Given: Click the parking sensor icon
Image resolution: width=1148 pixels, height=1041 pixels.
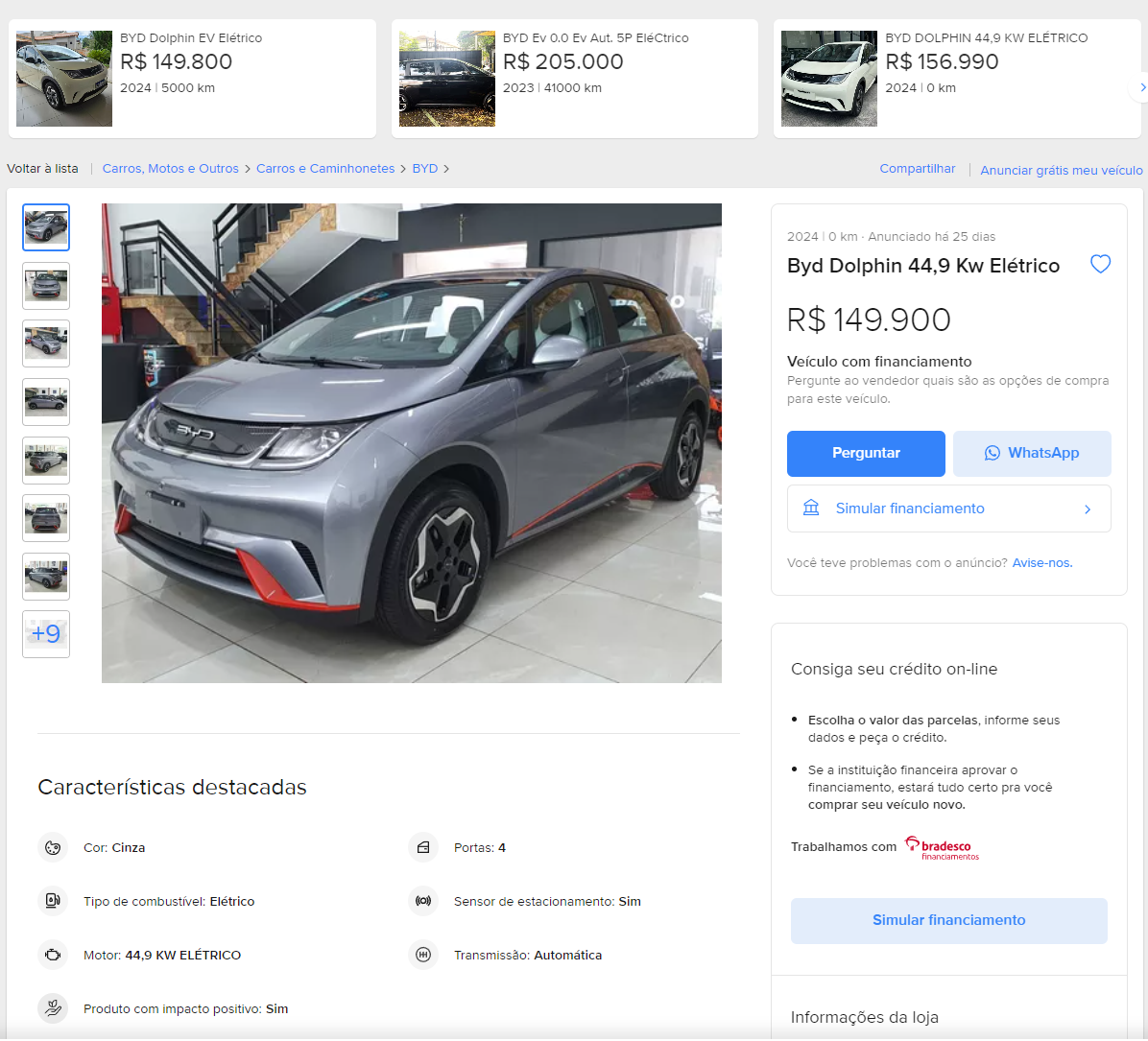Looking at the screenshot, I should tap(423, 901).
